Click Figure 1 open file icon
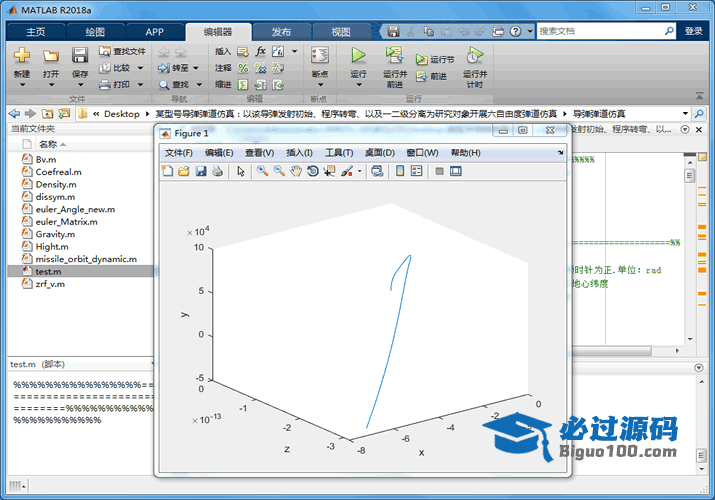This screenshot has height=500, width=715. pyautogui.click(x=184, y=171)
